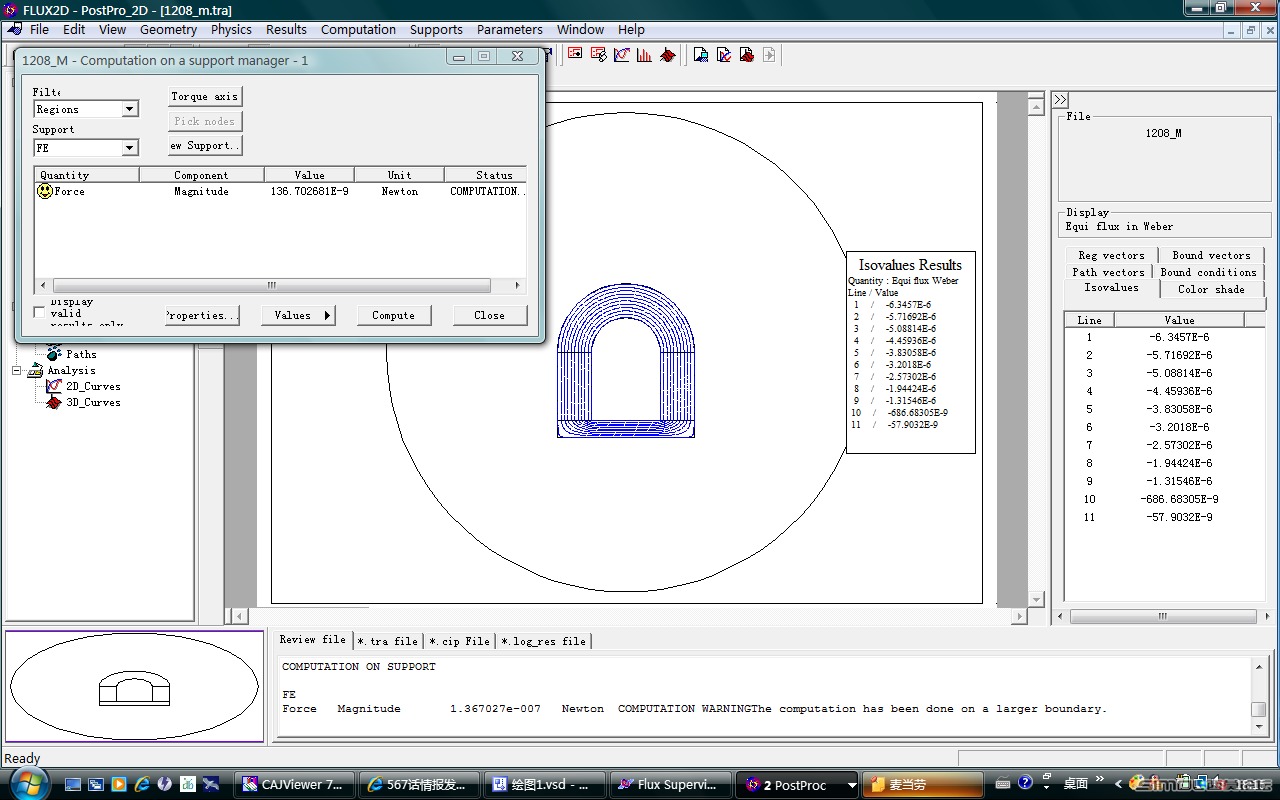Image resolution: width=1280 pixels, height=800 pixels.
Task: Expand hidden system tray icons chevron
Action: [x=1118, y=783]
